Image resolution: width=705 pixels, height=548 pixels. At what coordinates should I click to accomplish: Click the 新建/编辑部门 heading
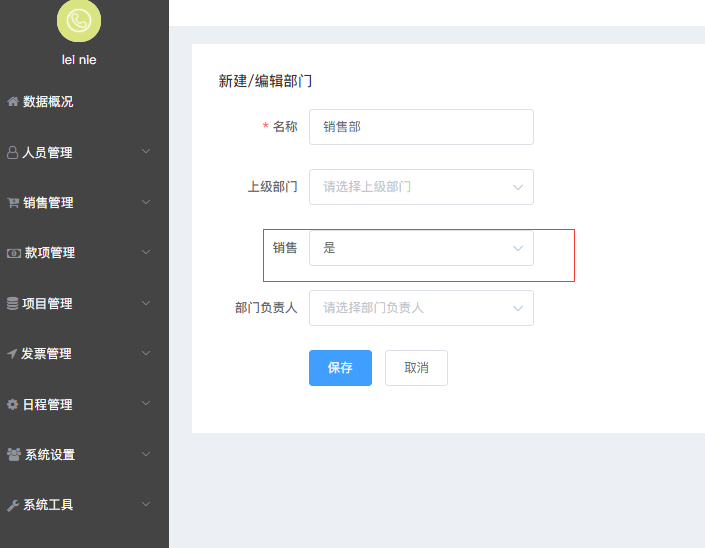point(265,81)
